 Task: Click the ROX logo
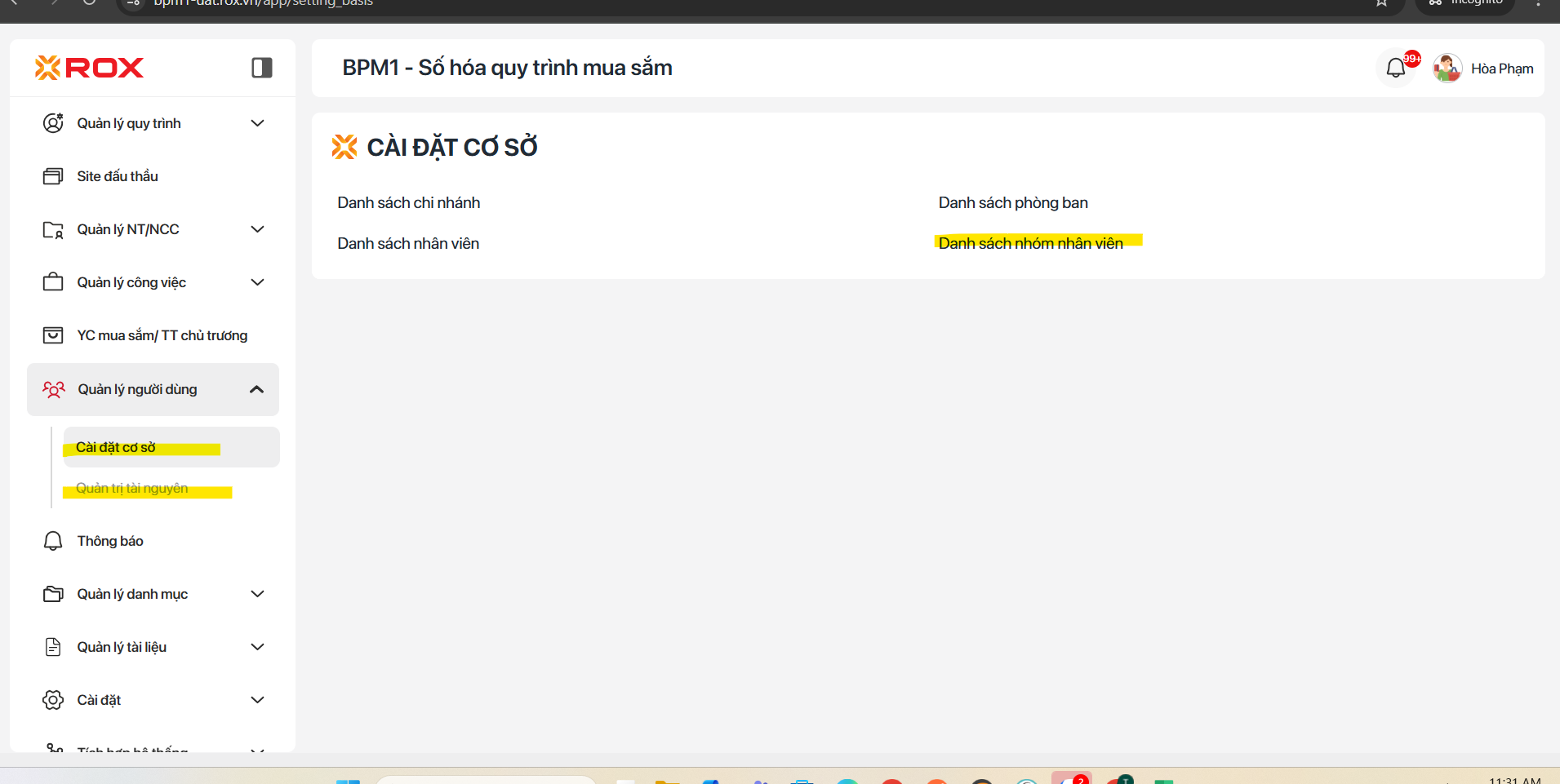[x=90, y=68]
